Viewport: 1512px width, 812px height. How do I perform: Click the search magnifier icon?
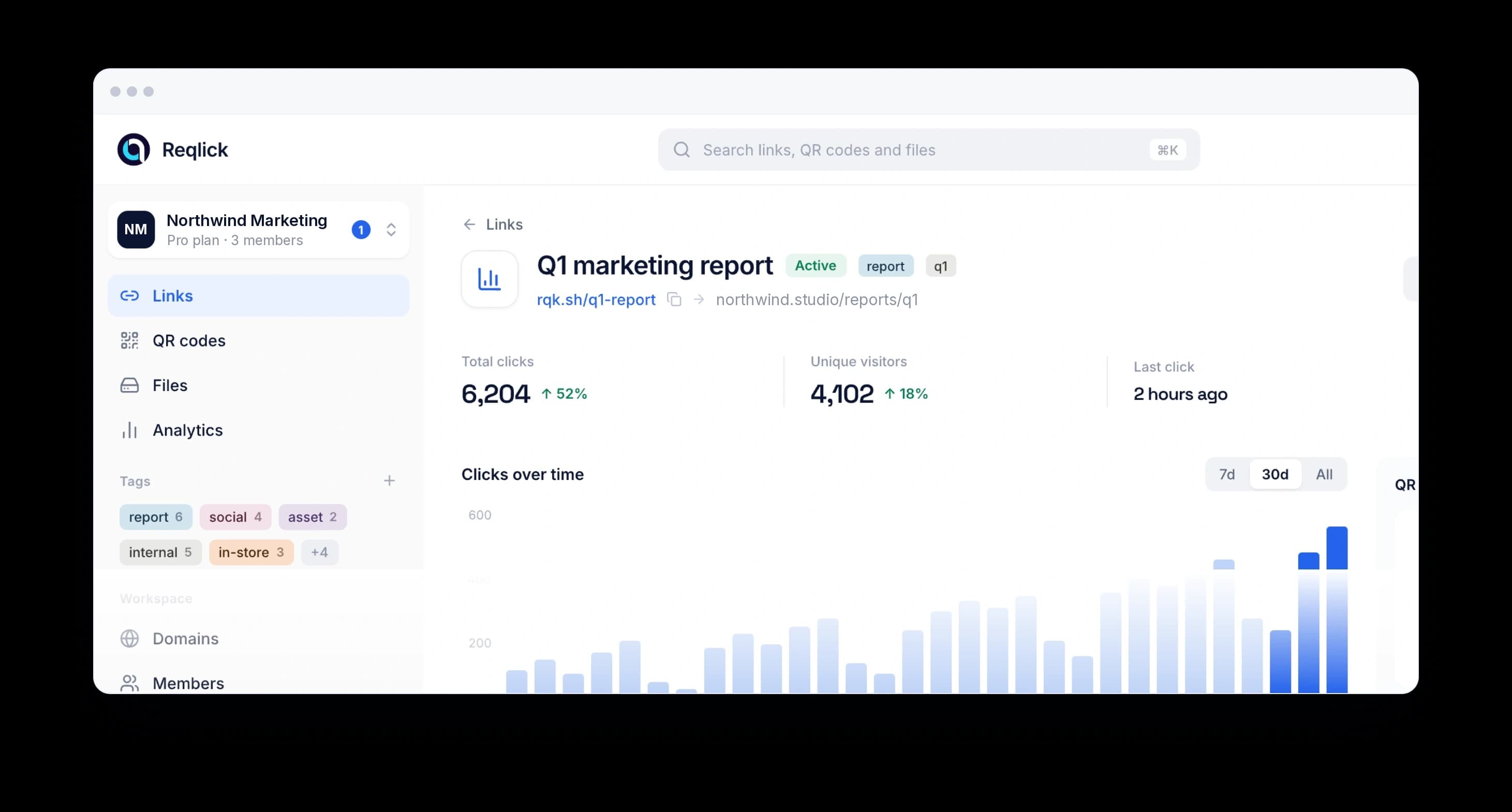[681, 149]
